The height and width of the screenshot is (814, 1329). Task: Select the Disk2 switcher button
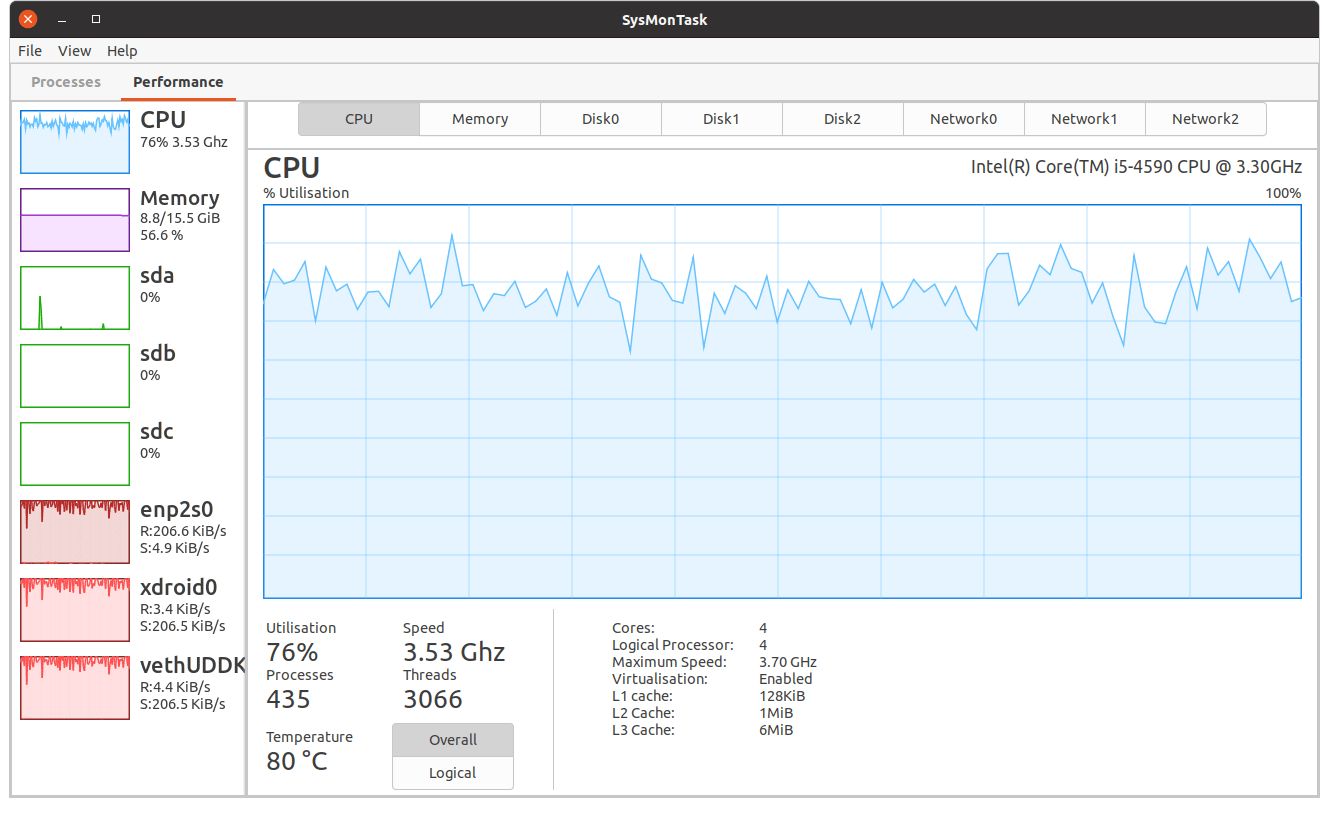842,119
